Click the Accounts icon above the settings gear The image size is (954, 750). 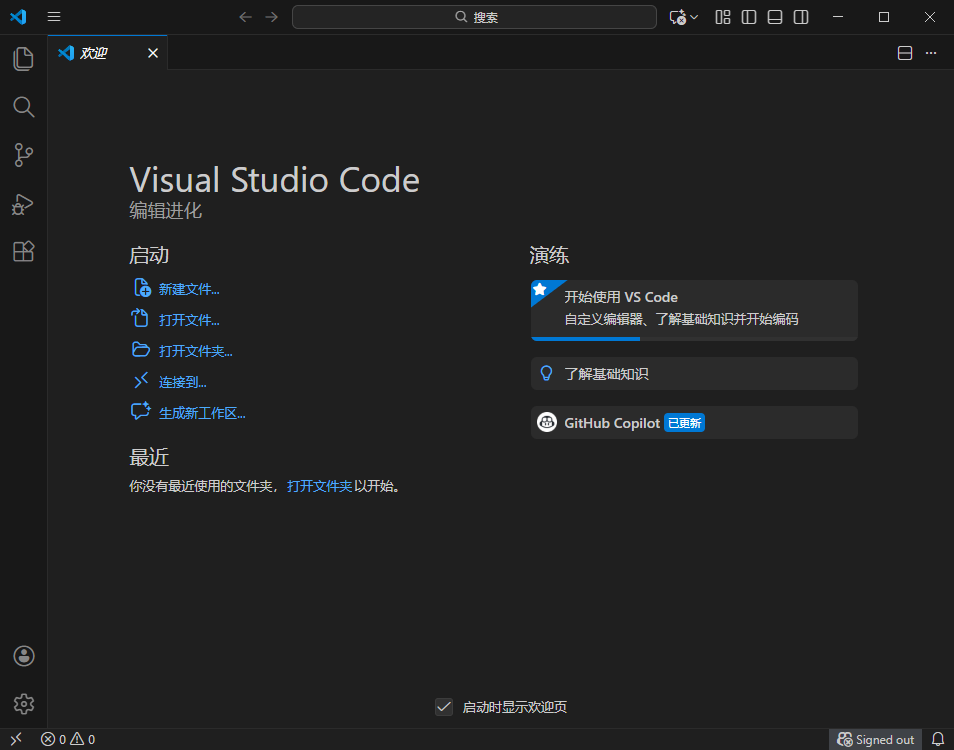(x=23, y=655)
